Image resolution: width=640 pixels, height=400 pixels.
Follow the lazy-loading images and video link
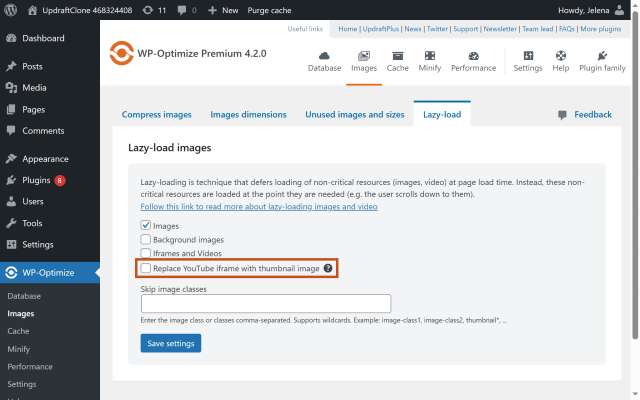(259, 207)
